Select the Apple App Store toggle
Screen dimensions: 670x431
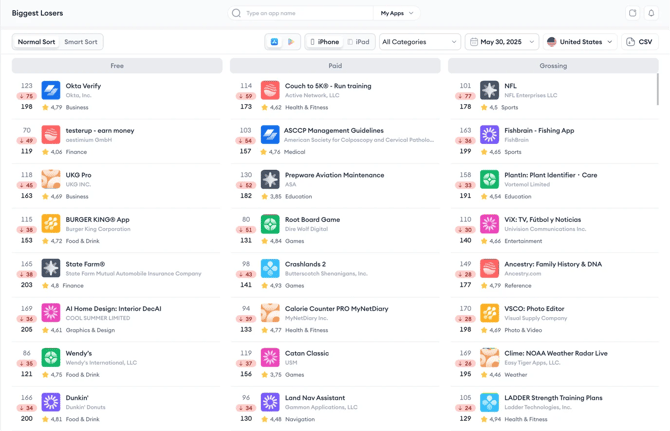point(274,42)
